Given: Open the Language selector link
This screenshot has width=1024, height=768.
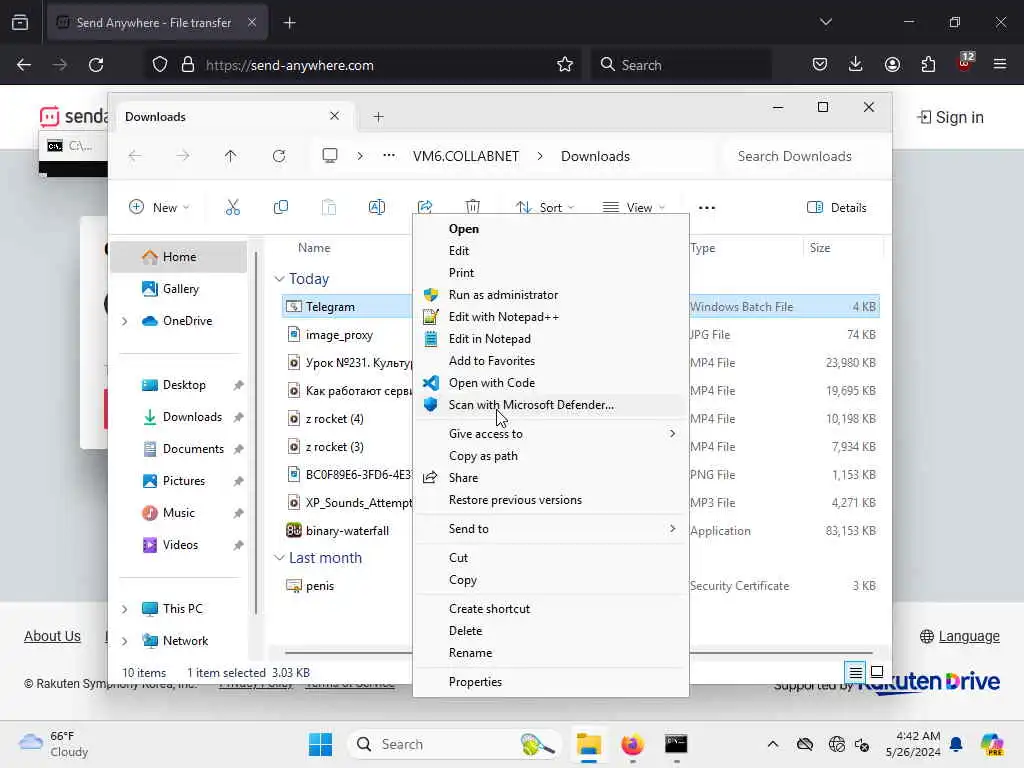Looking at the screenshot, I should click(x=959, y=636).
